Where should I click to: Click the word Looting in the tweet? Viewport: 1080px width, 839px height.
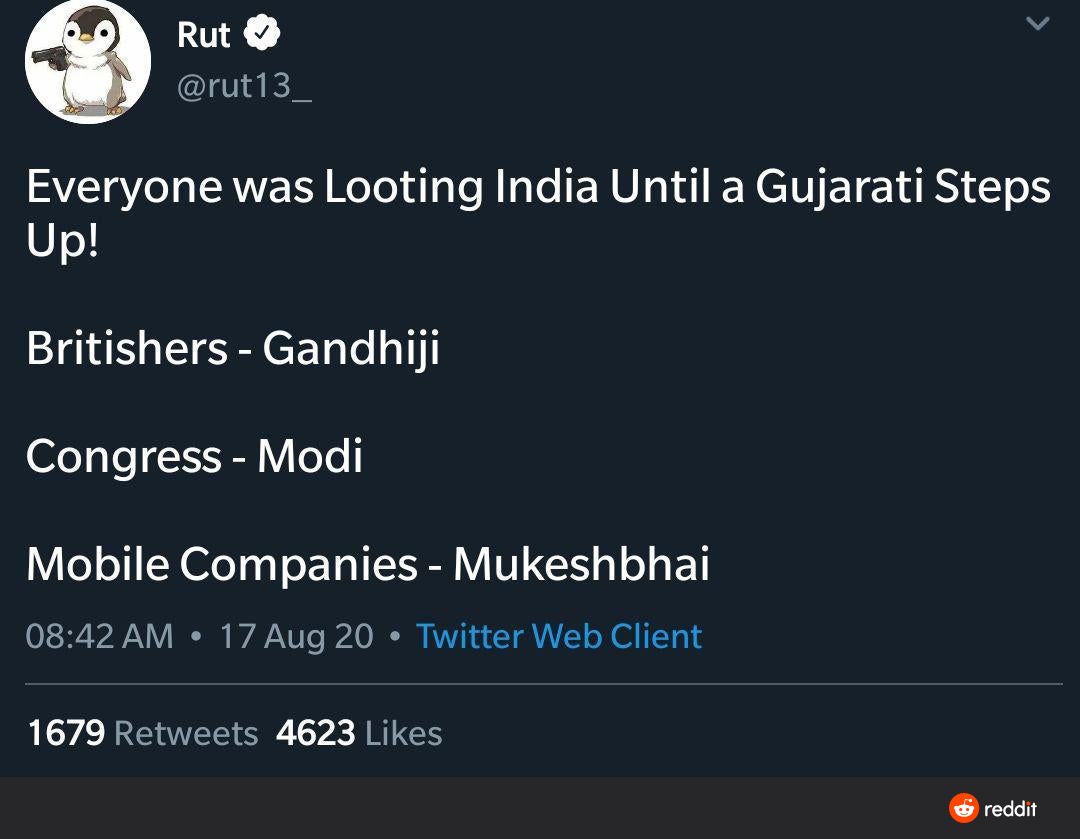click(x=404, y=187)
